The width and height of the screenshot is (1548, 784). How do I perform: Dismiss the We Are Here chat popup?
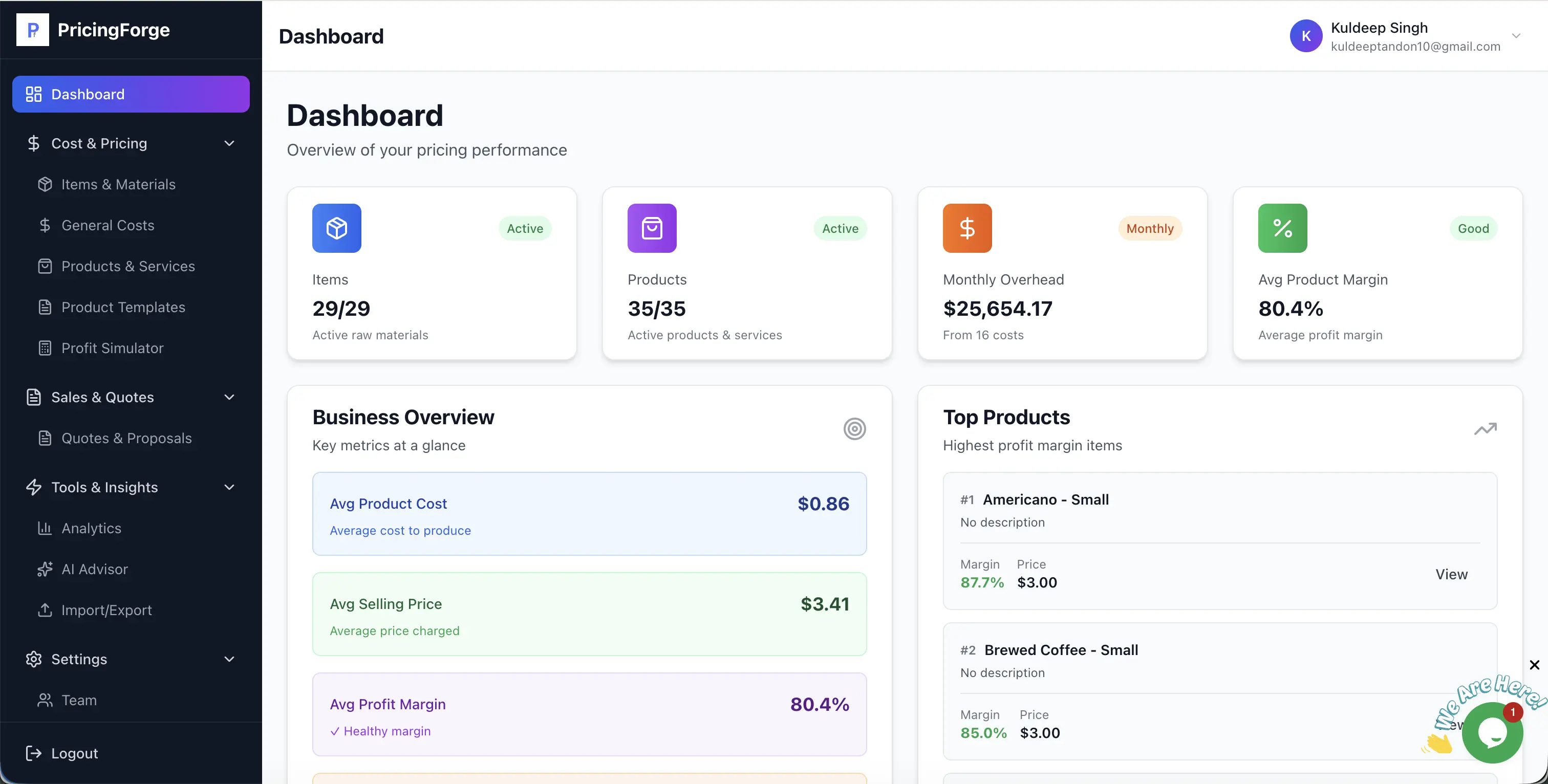1535,665
